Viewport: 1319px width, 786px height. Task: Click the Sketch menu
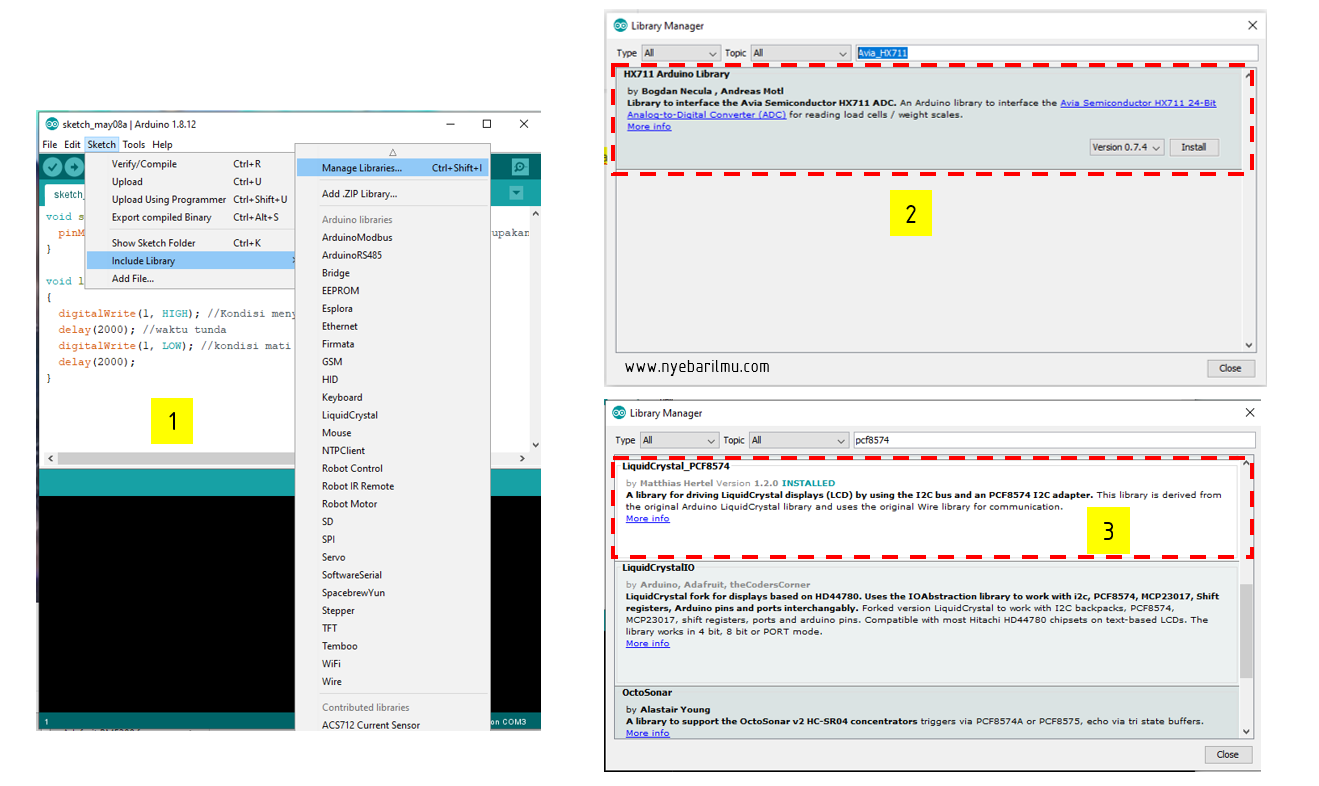pyautogui.click(x=101, y=145)
